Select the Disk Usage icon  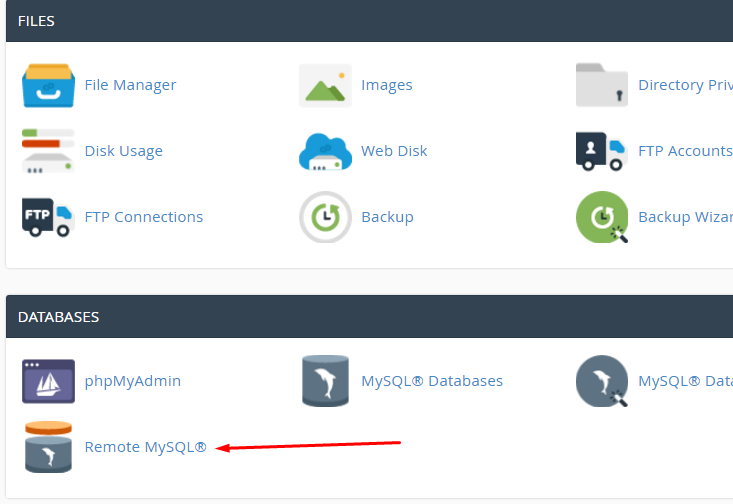(x=48, y=151)
